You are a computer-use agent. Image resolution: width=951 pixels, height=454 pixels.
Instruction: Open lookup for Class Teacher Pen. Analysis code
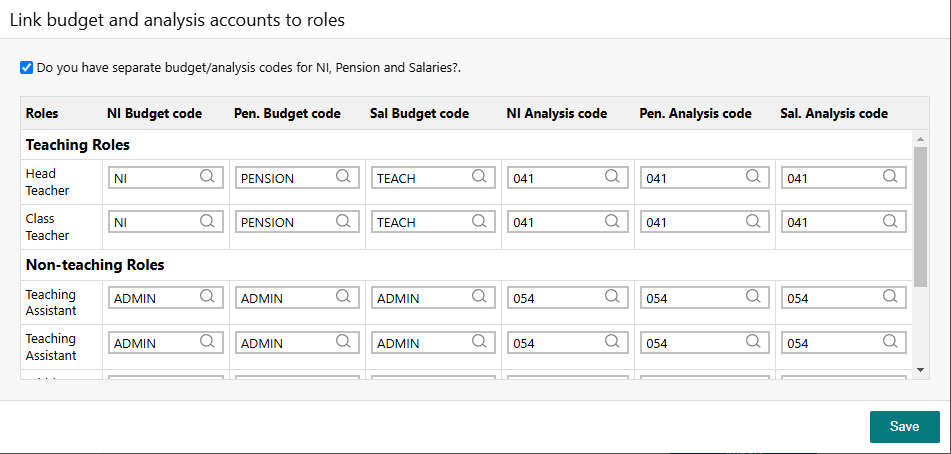(x=753, y=221)
